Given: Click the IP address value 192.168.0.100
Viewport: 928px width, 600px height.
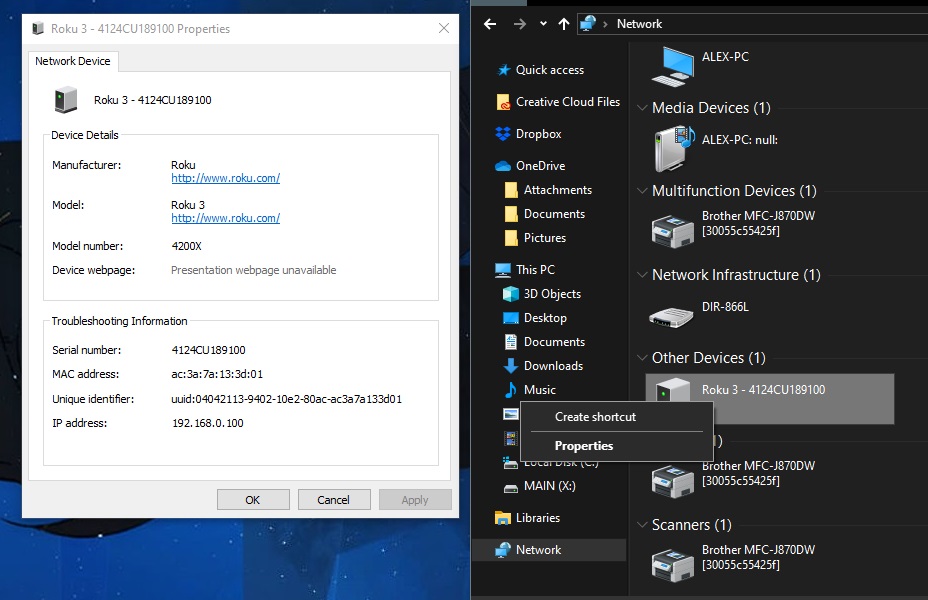Looking at the screenshot, I should 208,423.
